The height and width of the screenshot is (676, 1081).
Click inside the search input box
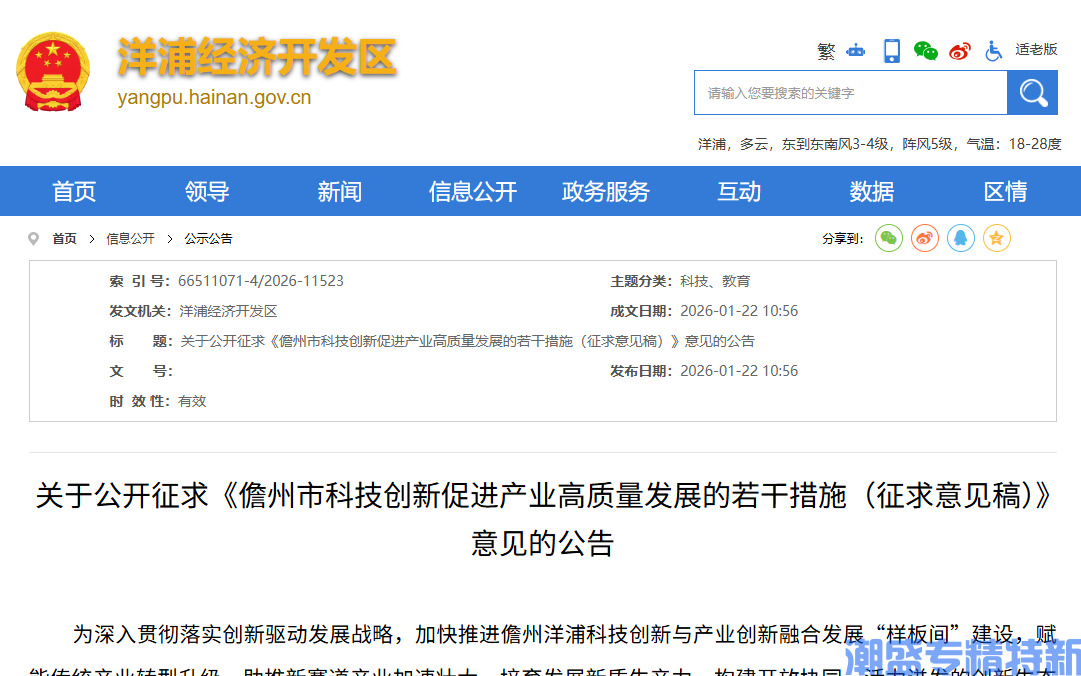(850, 92)
